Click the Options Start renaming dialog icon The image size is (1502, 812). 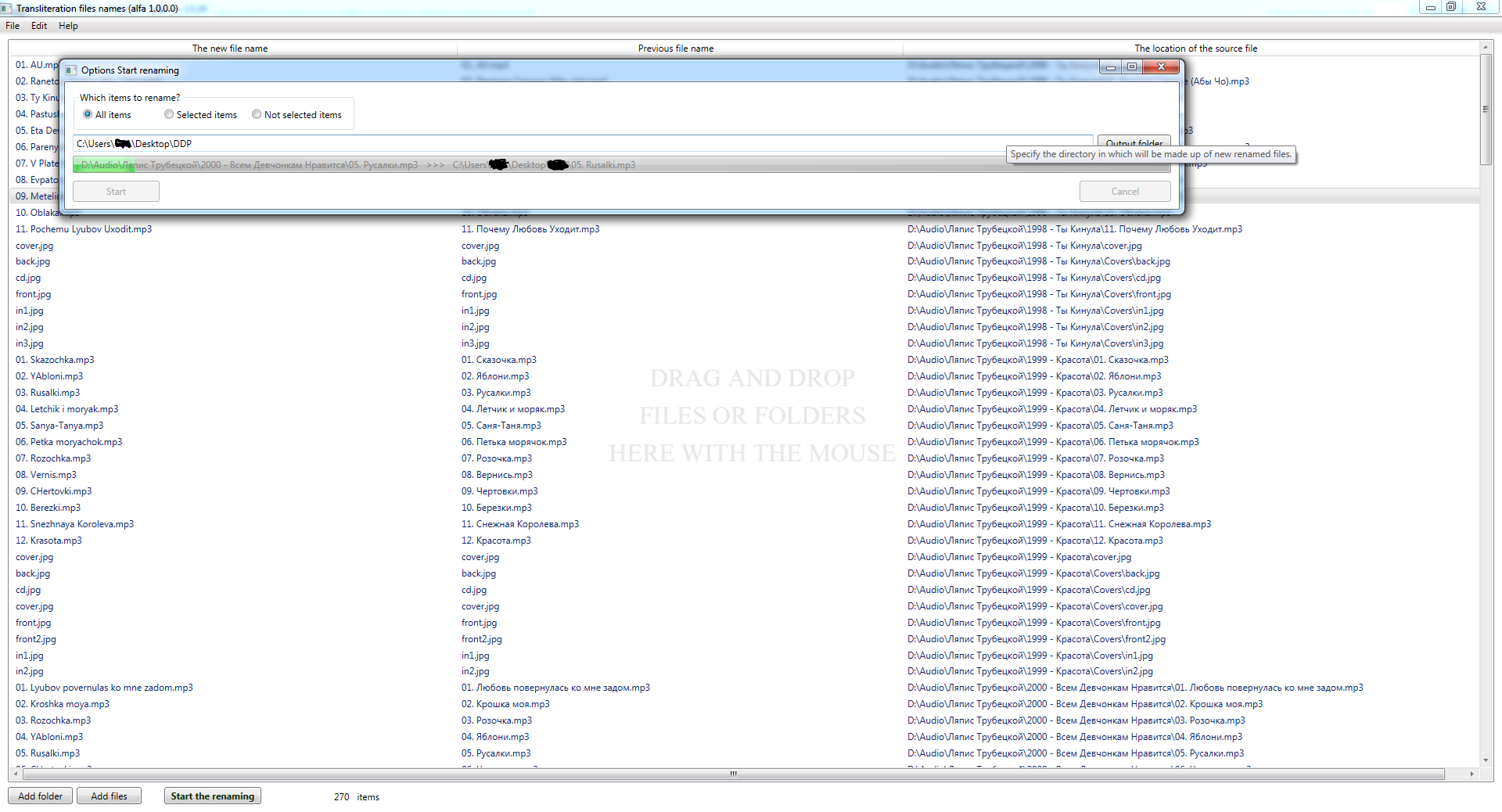71,70
